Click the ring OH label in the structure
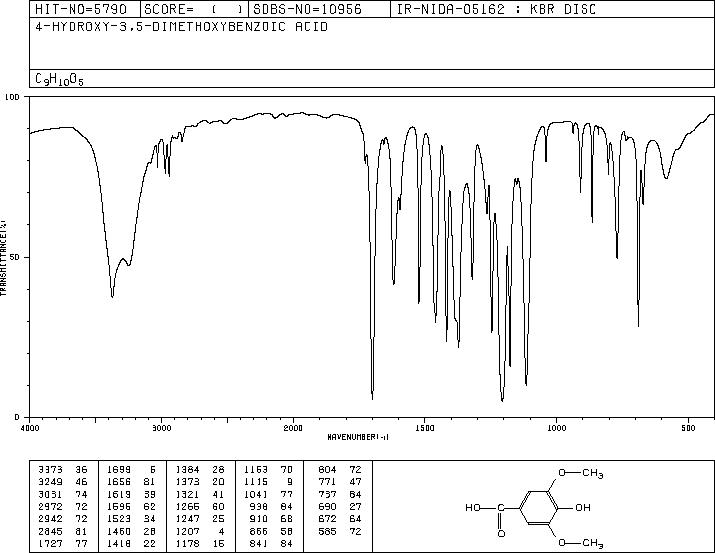The height and width of the screenshot is (553, 715). coord(583,507)
